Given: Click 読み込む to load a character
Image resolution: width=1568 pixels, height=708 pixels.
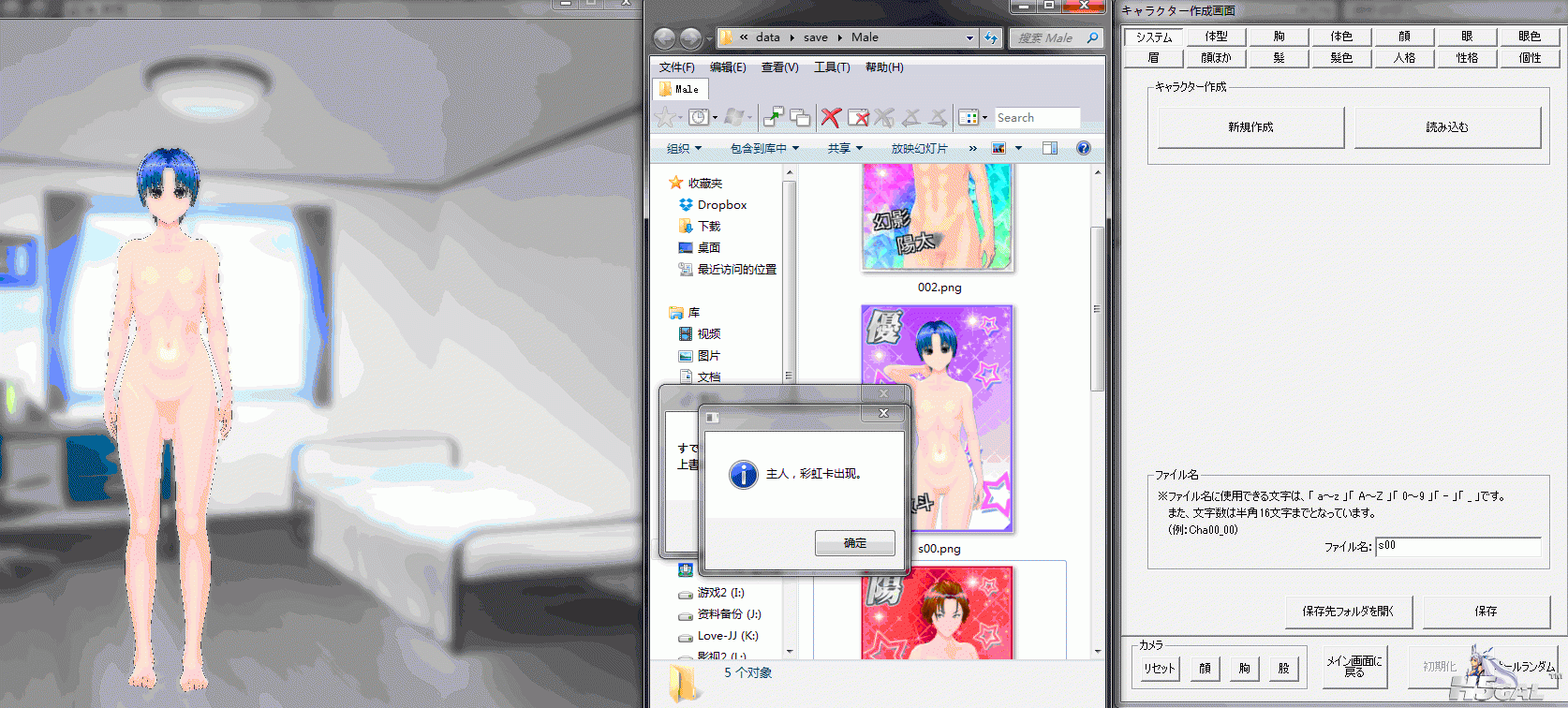Looking at the screenshot, I should coord(1447,127).
